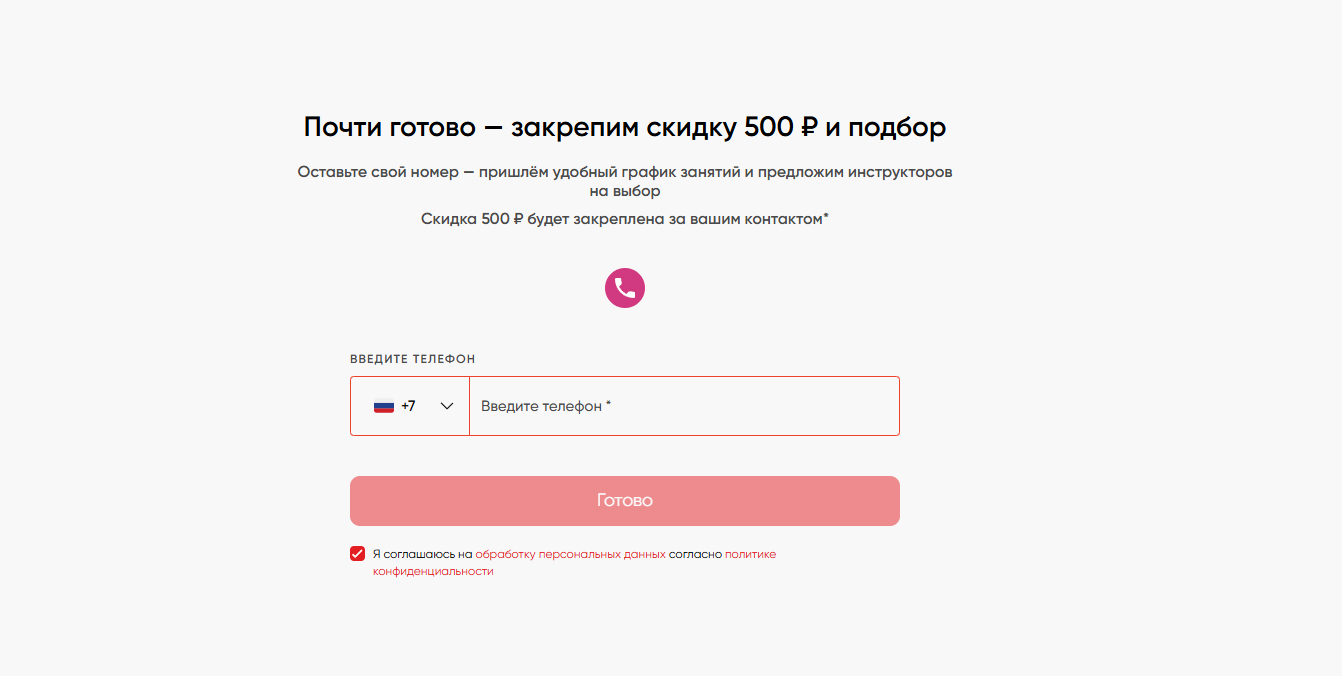The height and width of the screenshot is (676, 1342).
Task: Click the asterisk in the phone placeholder
Action: tap(608, 404)
